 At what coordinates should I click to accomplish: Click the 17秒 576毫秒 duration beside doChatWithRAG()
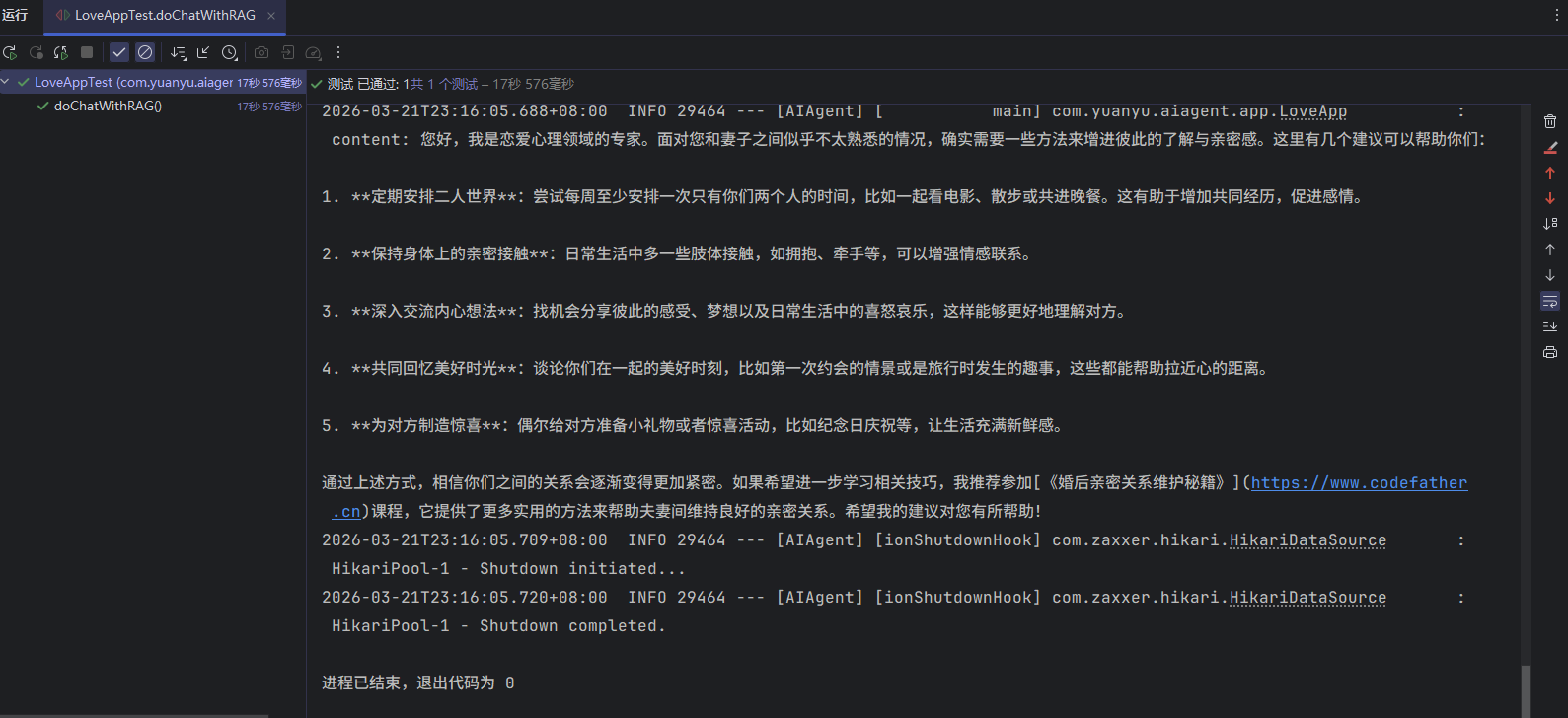pos(269,107)
